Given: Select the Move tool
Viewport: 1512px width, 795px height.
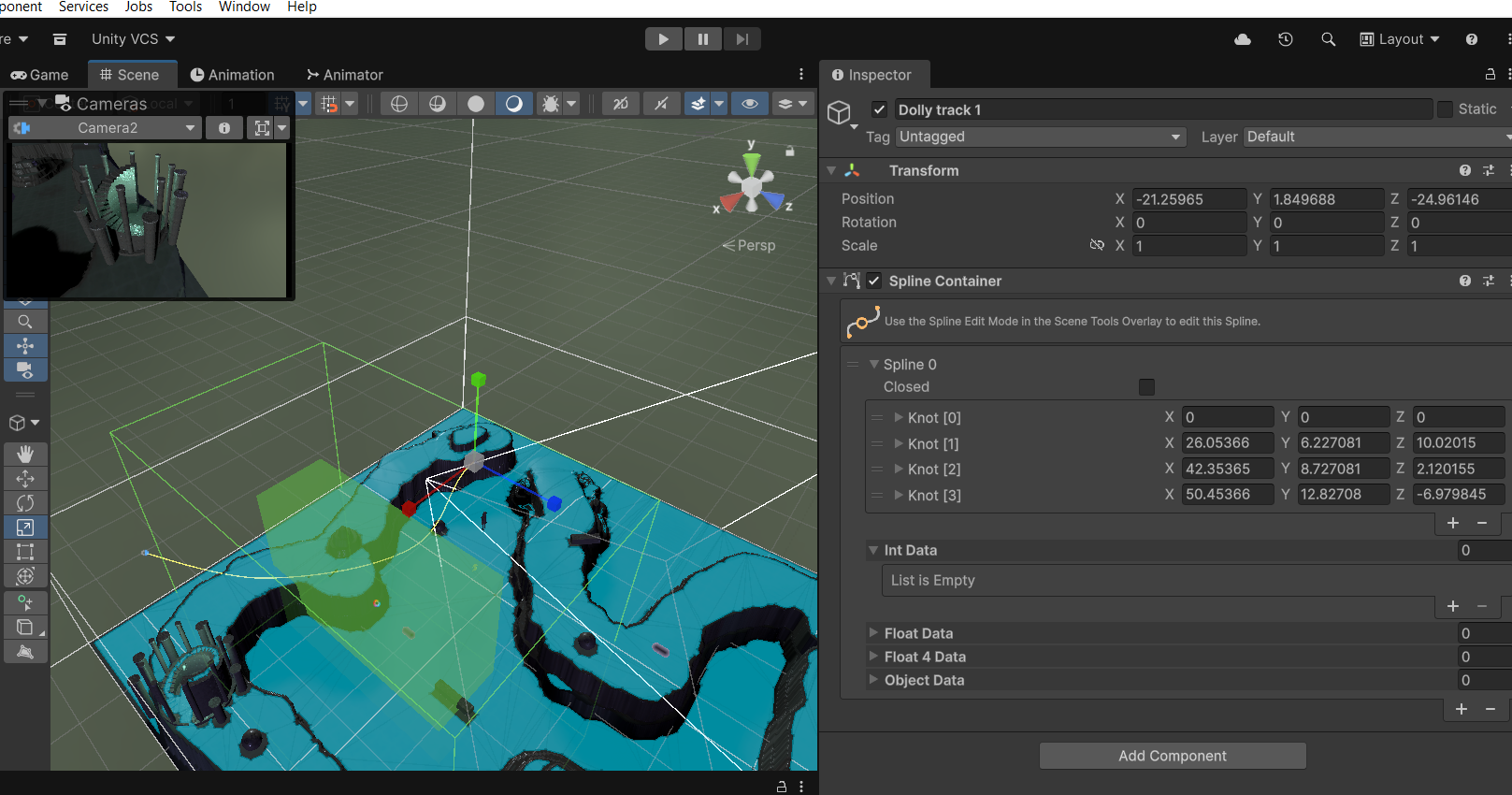Looking at the screenshot, I should [25, 478].
